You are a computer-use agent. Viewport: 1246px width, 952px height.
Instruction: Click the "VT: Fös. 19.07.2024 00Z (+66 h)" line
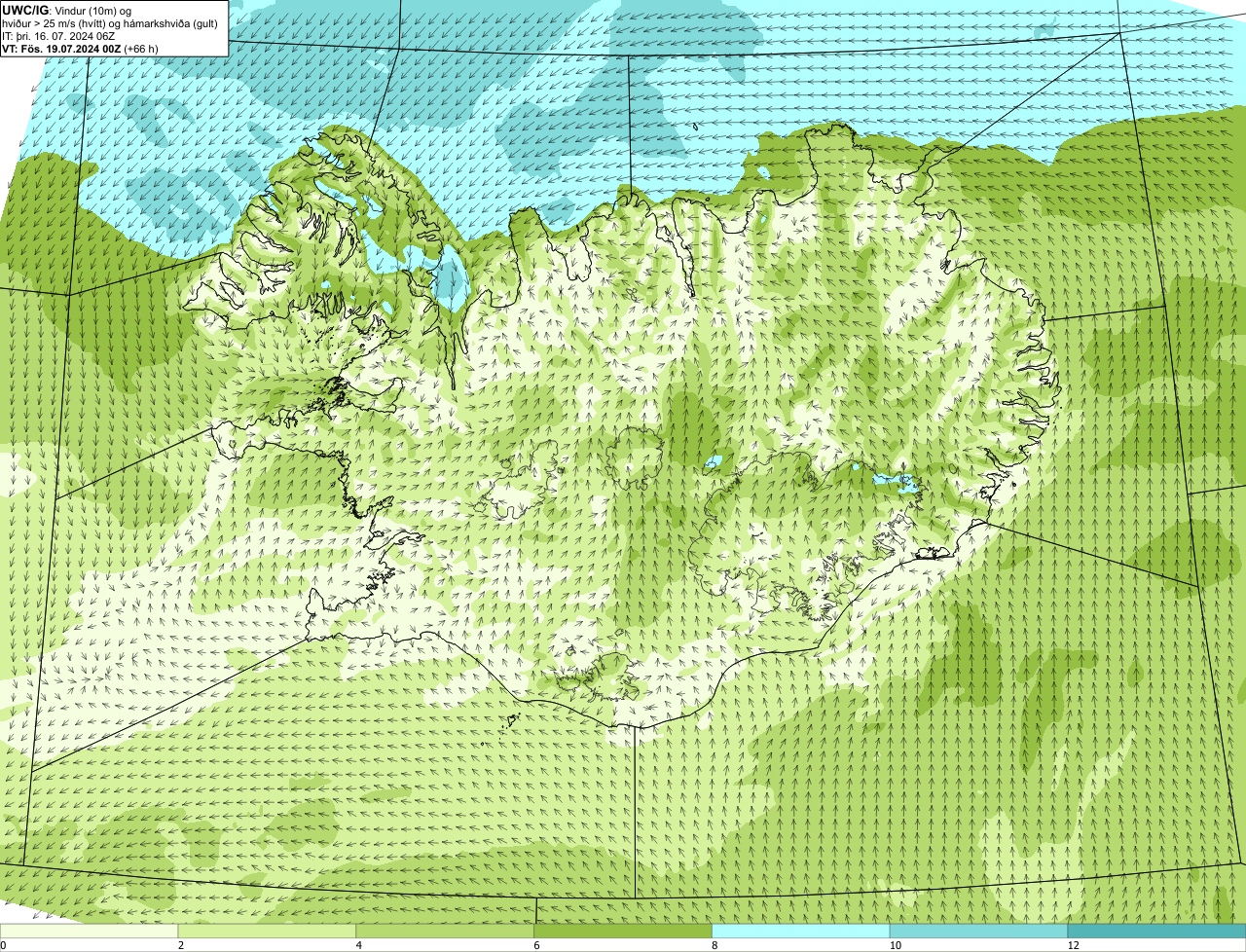tap(81, 49)
